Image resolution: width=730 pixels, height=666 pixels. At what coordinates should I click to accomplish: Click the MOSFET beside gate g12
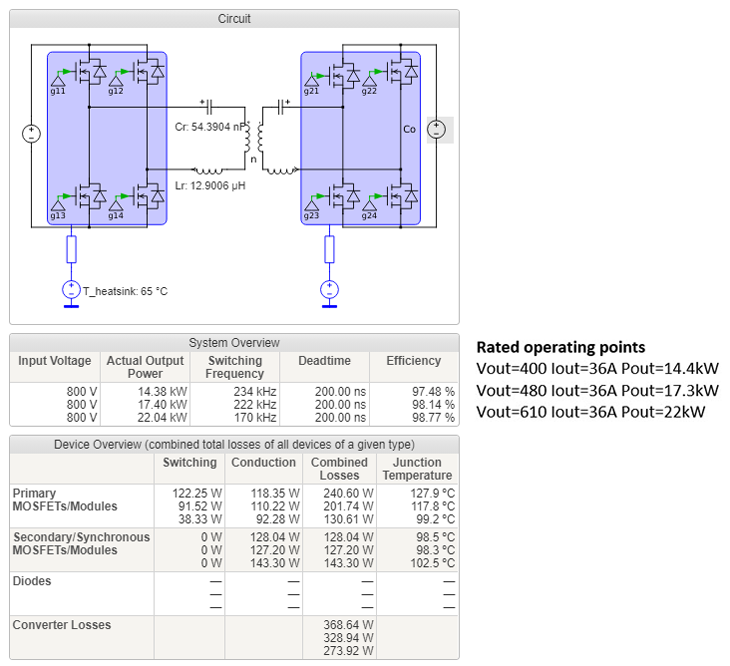[x=149, y=72]
